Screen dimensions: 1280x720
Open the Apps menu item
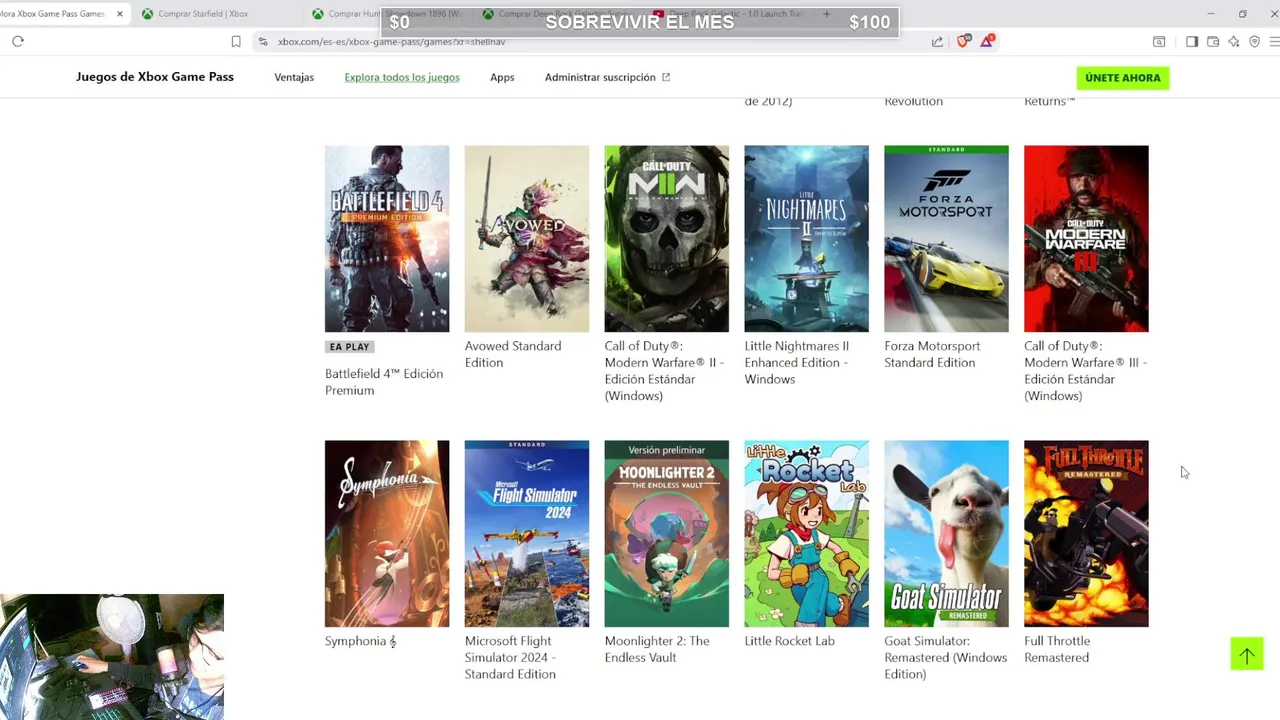(x=502, y=77)
